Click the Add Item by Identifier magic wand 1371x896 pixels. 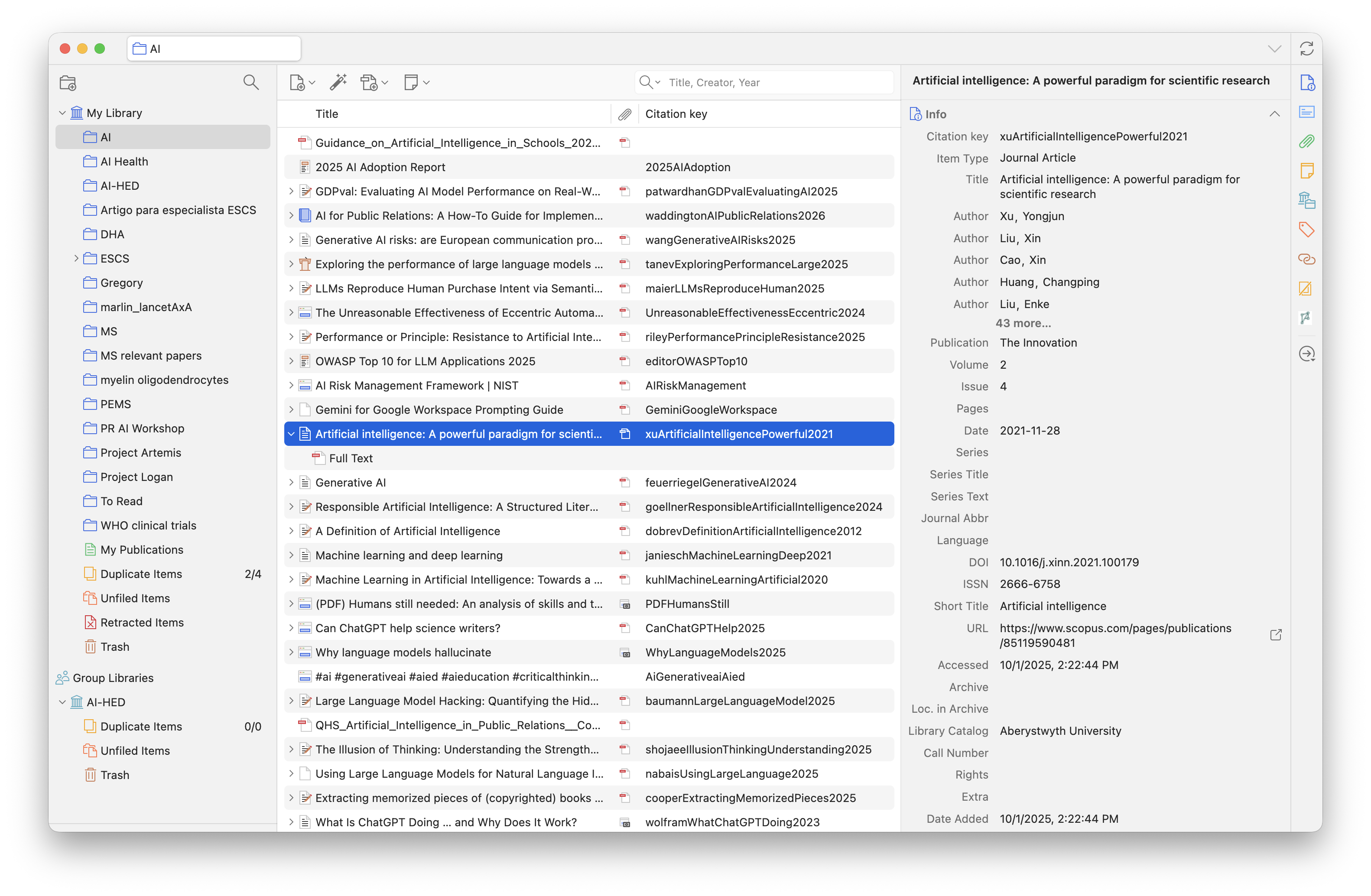(x=338, y=82)
